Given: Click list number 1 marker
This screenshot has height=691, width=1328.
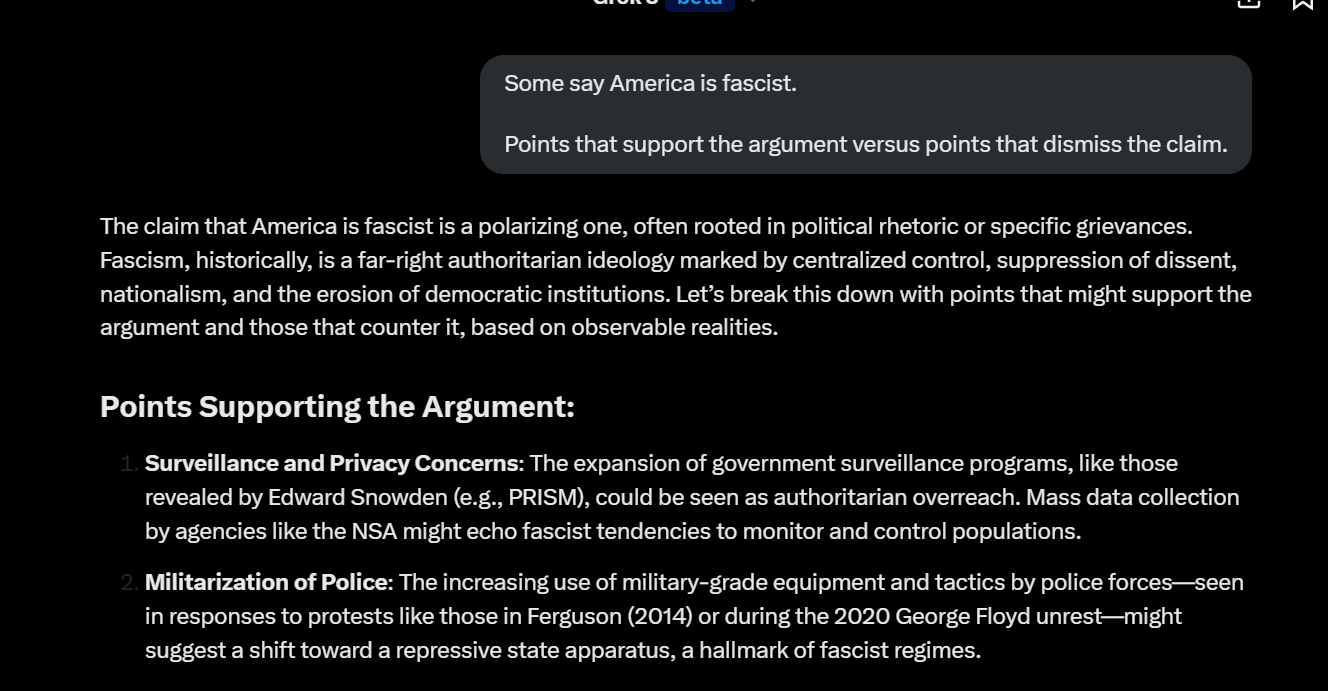Looking at the screenshot, I should point(128,463).
